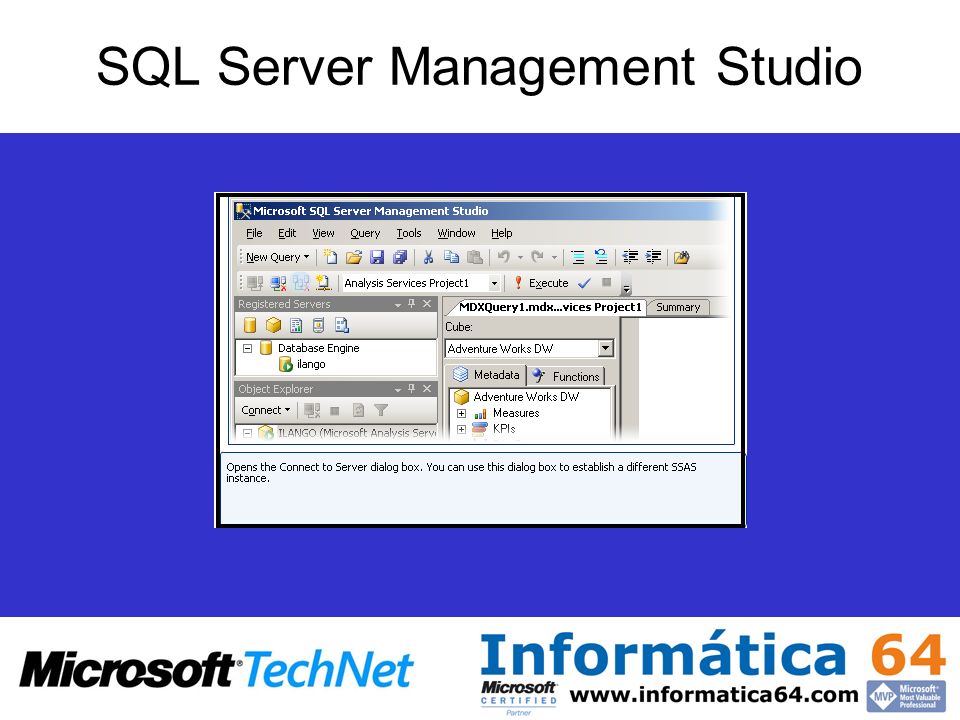
Task: Click the Paste clipboard icon
Action: coord(474,257)
